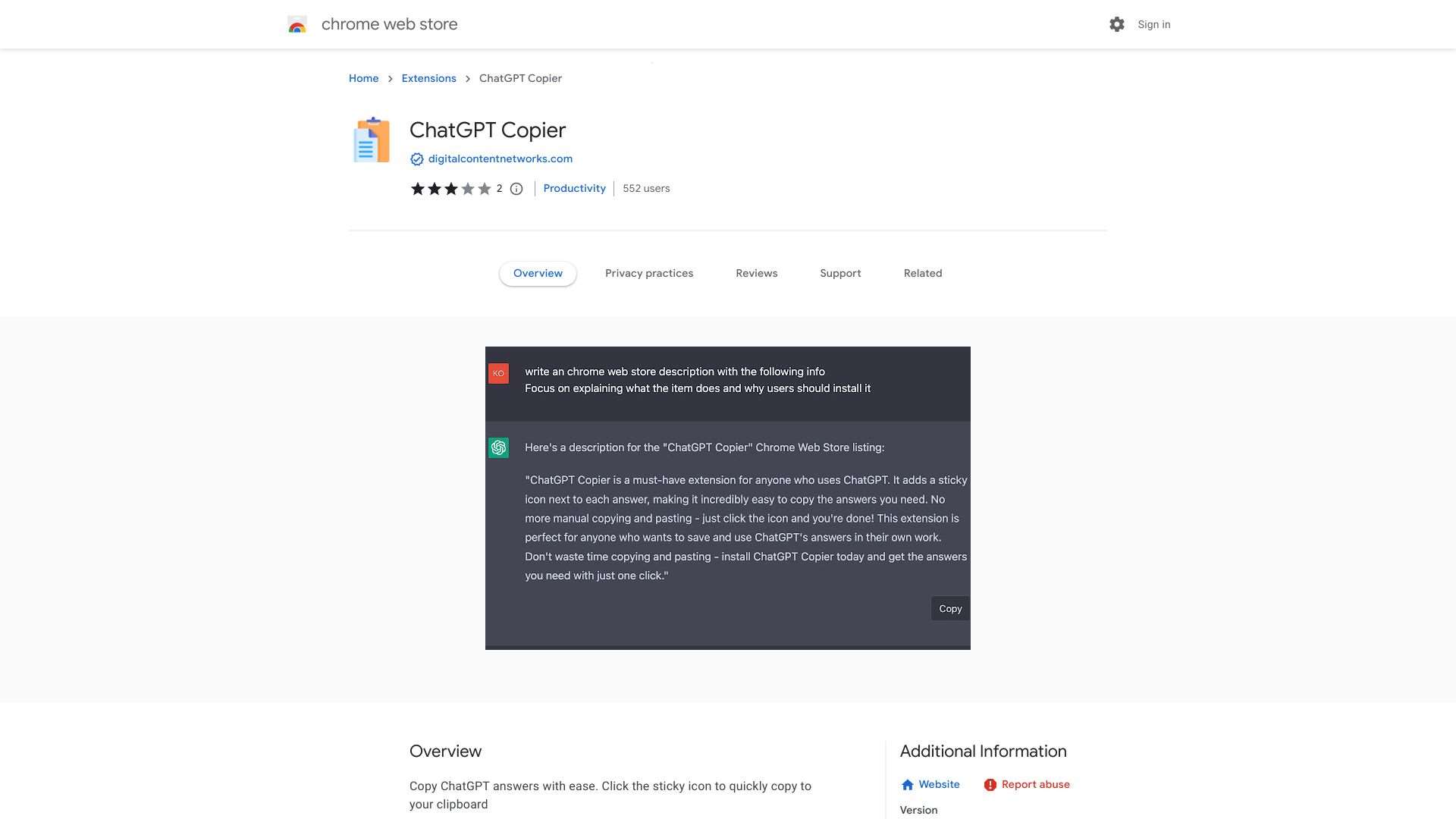Viewport: 1456px width, 819px height.
Task: Visit digitalcontentnetworks.com publisher link
Action: click(x=500, y=158)
